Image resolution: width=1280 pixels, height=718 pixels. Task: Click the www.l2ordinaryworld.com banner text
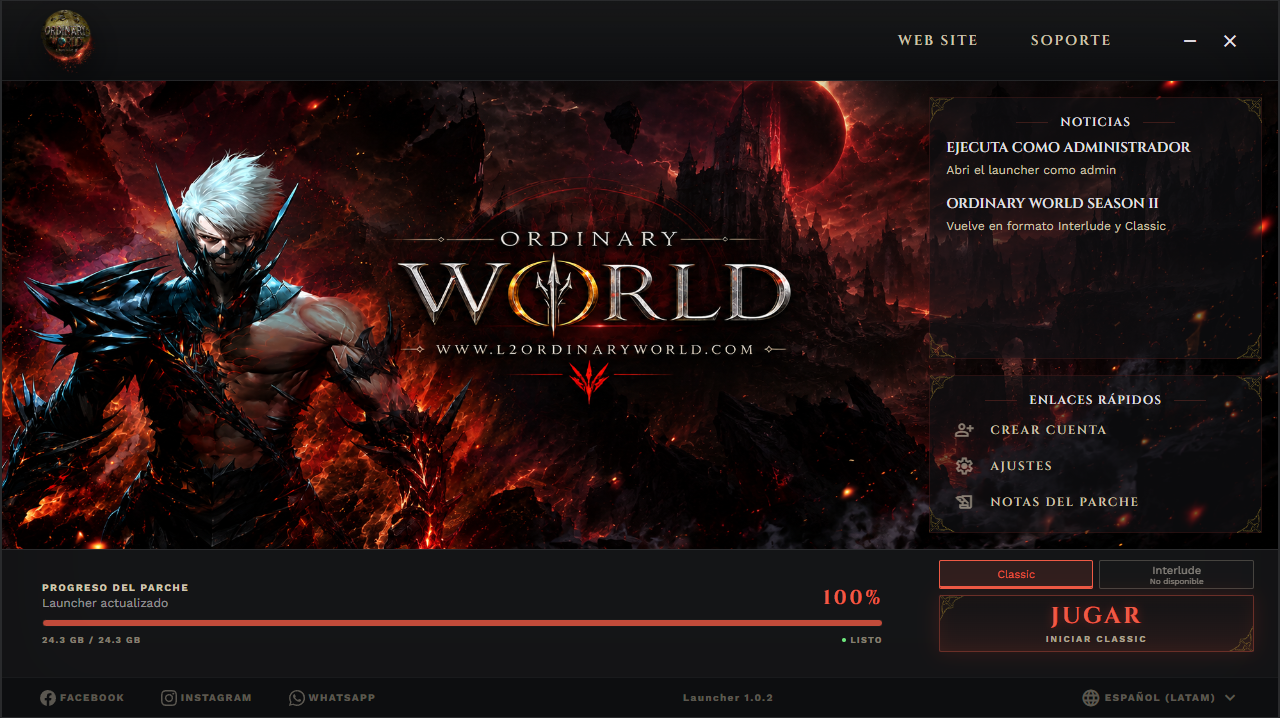(595, 350)
